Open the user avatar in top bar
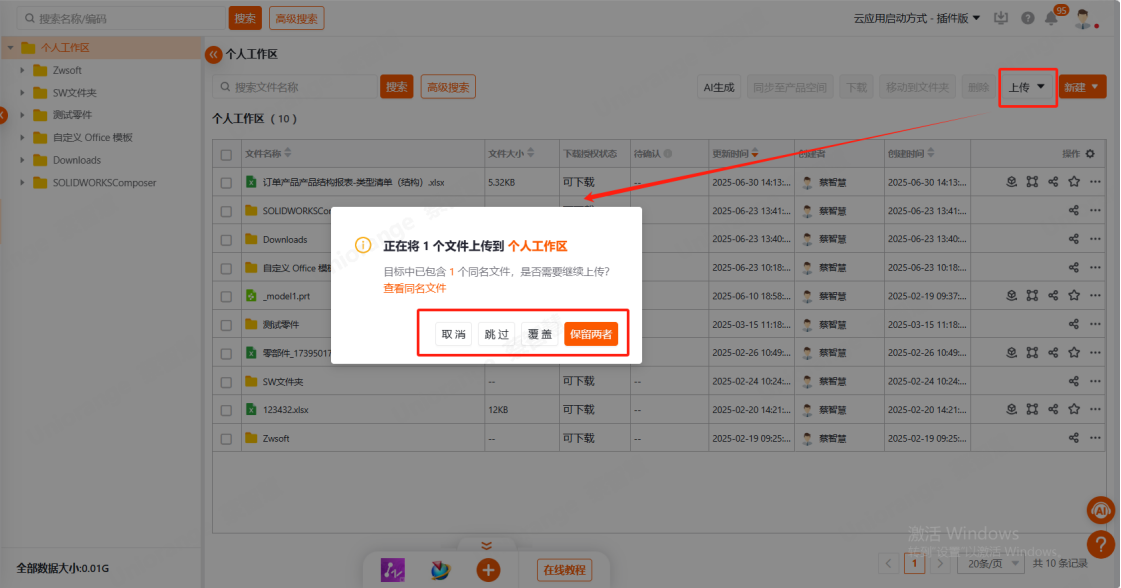Screen dimensions: 1121x588 click(x=1083, y=19)
